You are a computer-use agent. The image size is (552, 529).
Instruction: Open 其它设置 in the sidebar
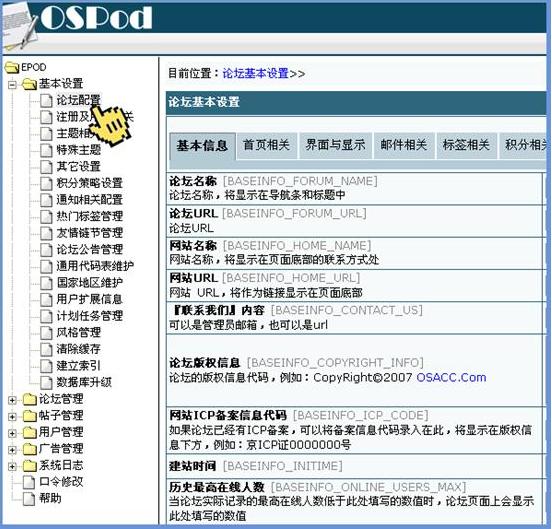click(79, 167)
